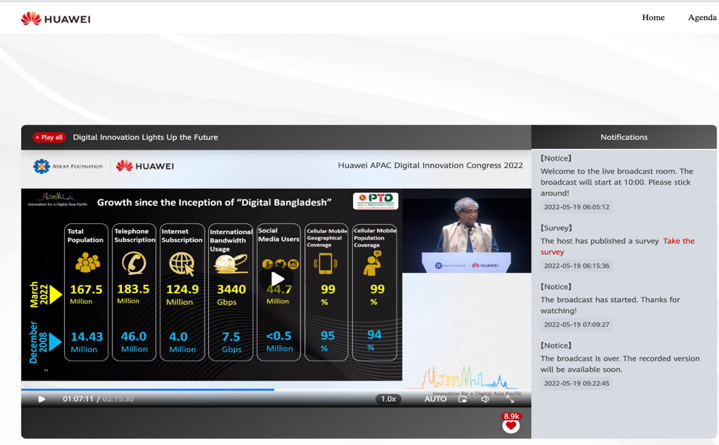
Task: Click the large play button on the video
Action: tap(277, 278)
